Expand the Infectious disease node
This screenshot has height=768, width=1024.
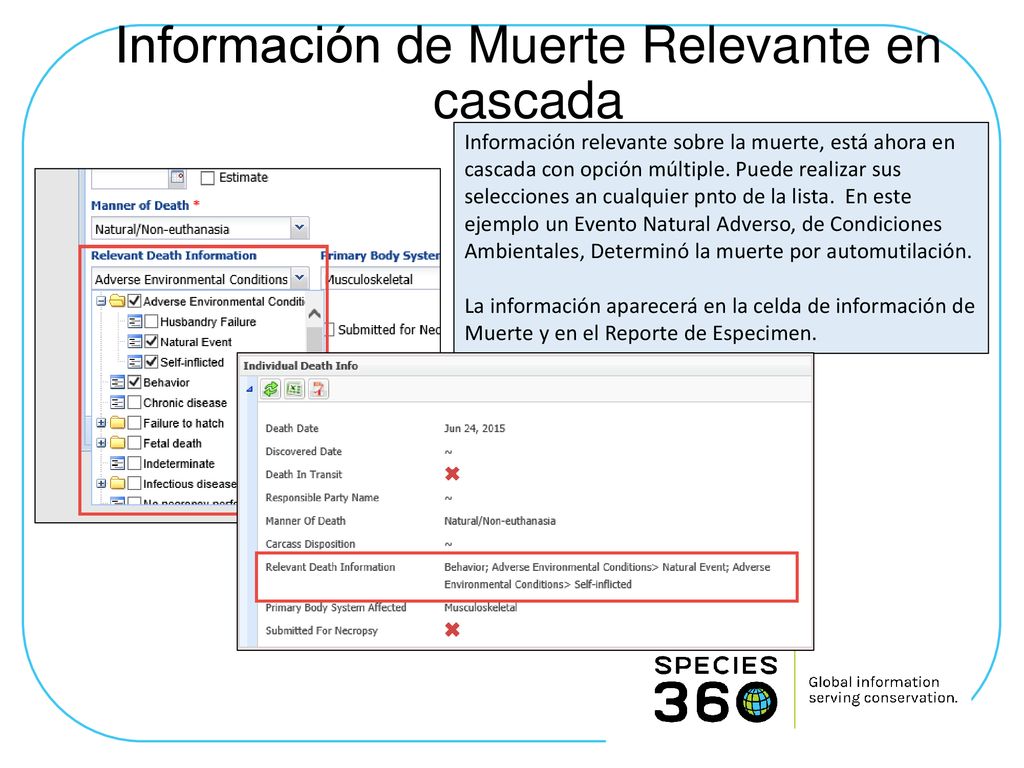click(x=101, y=483)
